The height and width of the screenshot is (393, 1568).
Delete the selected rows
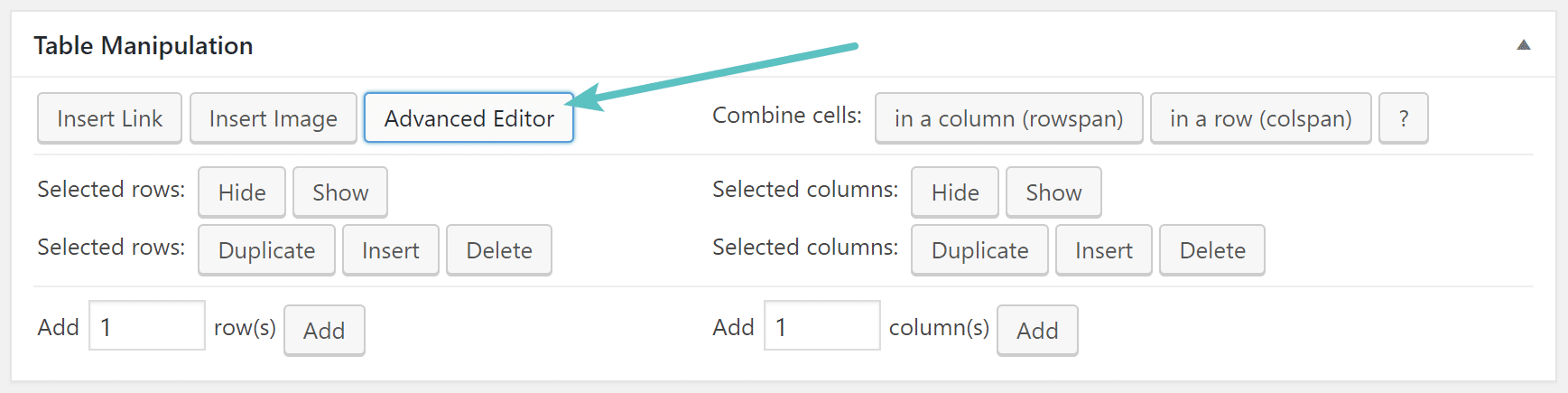coord(498,250)
